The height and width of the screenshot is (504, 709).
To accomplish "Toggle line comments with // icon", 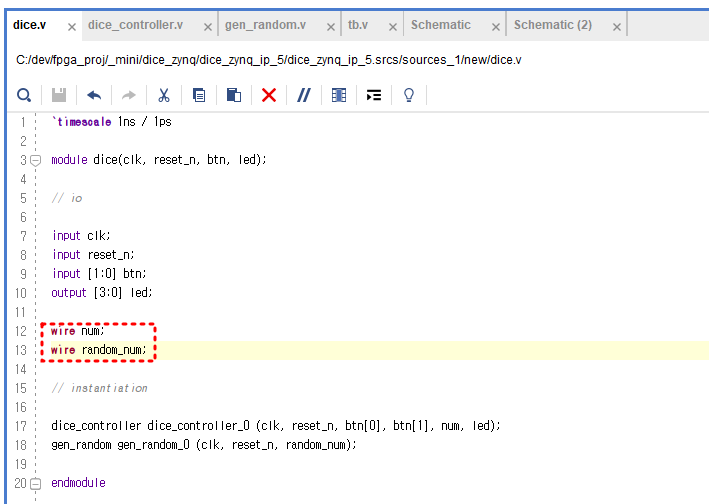I will pos(304,95).
